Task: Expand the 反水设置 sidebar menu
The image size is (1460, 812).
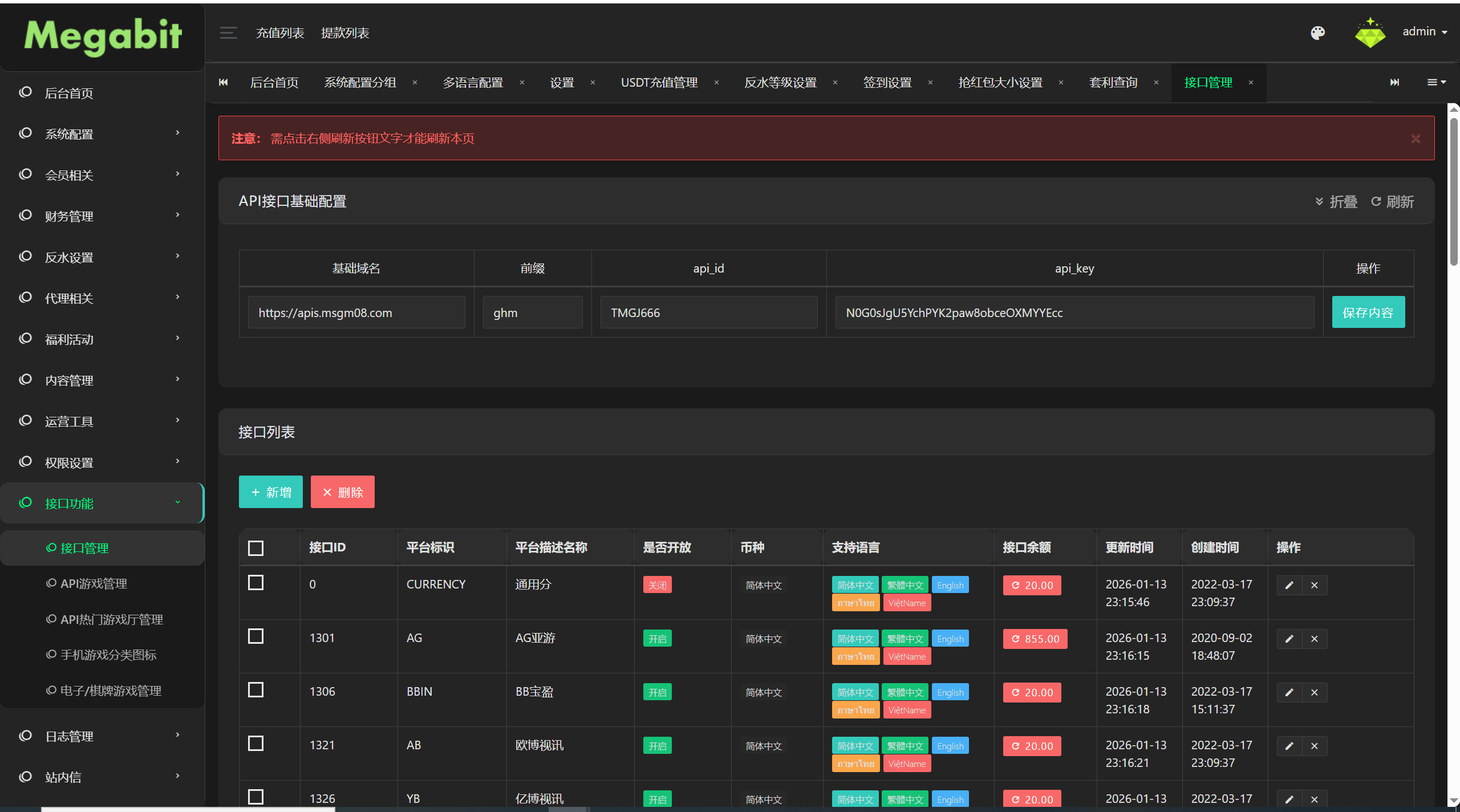Action: click(102, 257)
